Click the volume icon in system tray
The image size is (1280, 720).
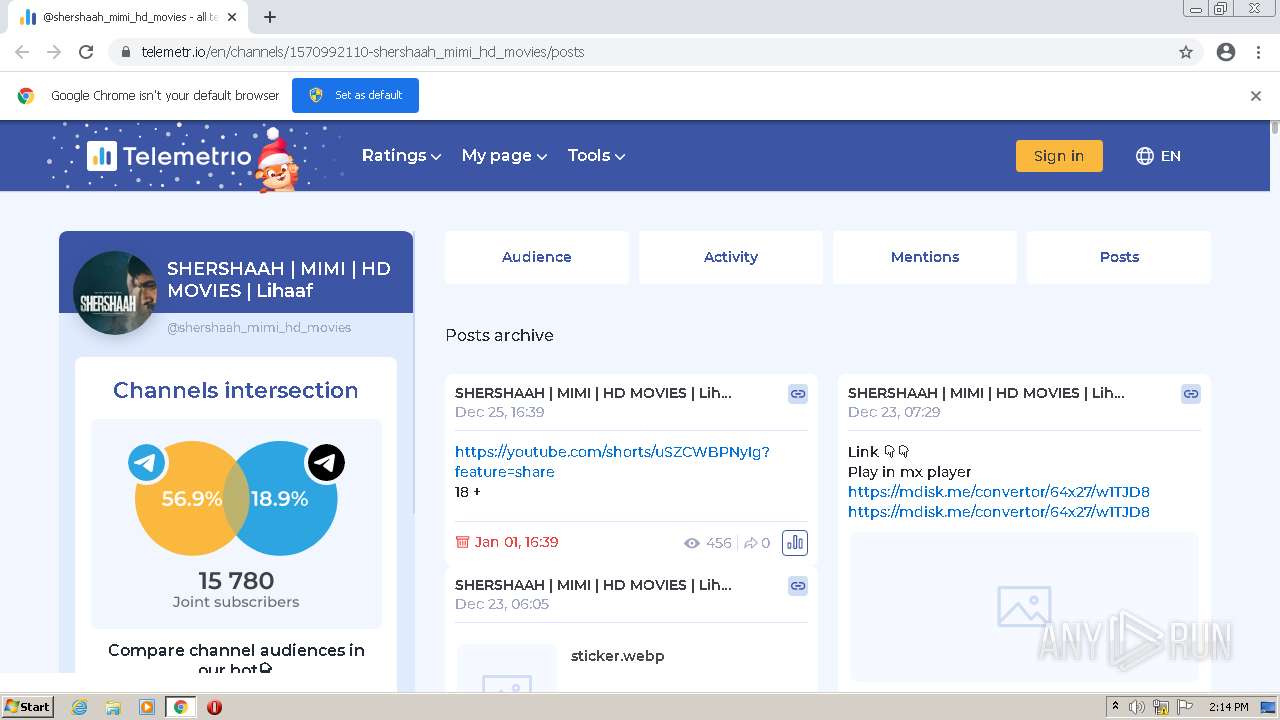pyautogui.click(x=1137, y=707)
